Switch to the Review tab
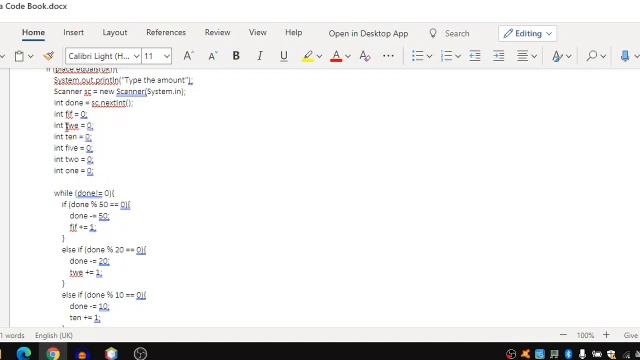Viewport: 640px width, 360px height. 218,33
